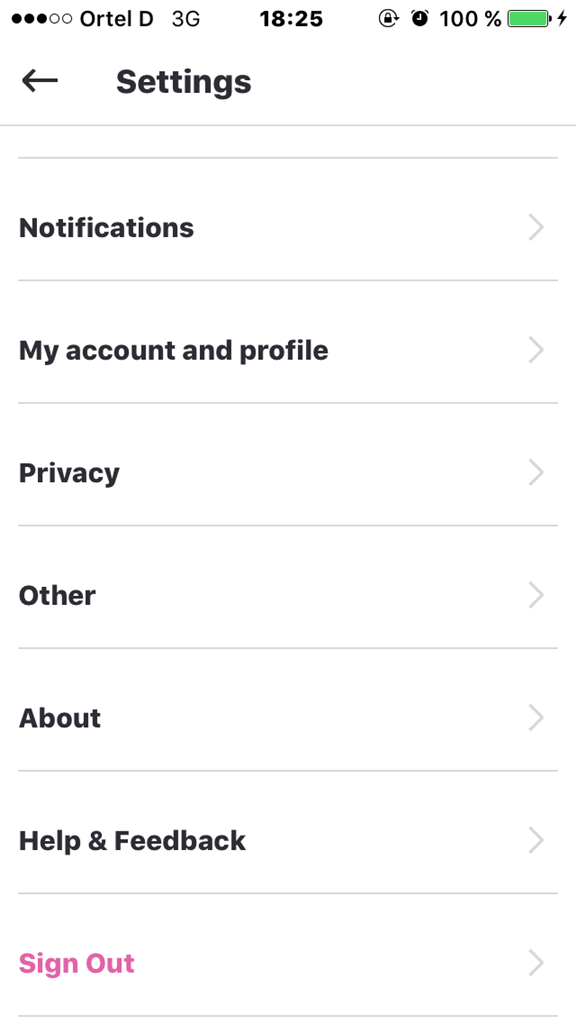
Task: Tap the Help & Feedback chevron
Action: point(536,840)
